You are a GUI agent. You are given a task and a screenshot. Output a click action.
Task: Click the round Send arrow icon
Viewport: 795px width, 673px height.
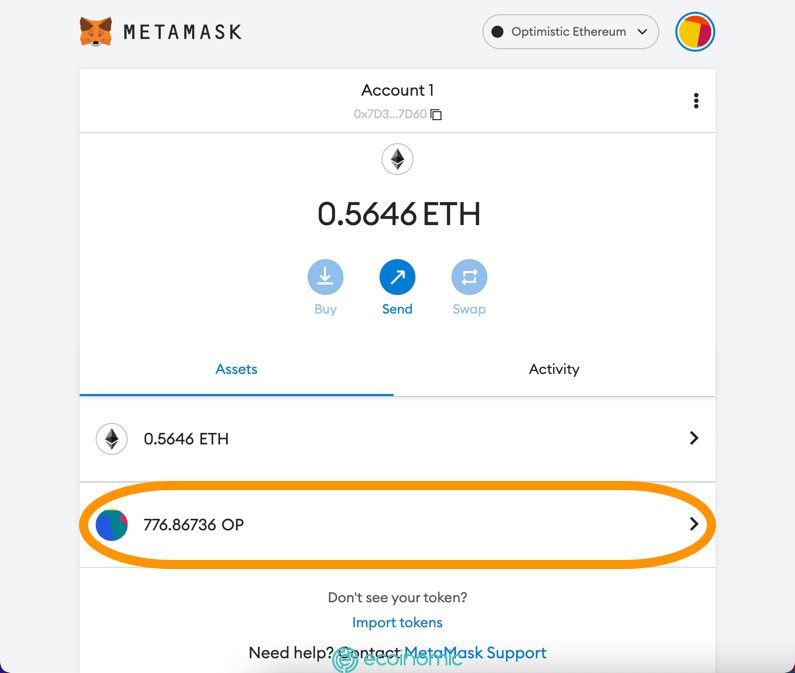pyautogui.click(x=397, y=277)
